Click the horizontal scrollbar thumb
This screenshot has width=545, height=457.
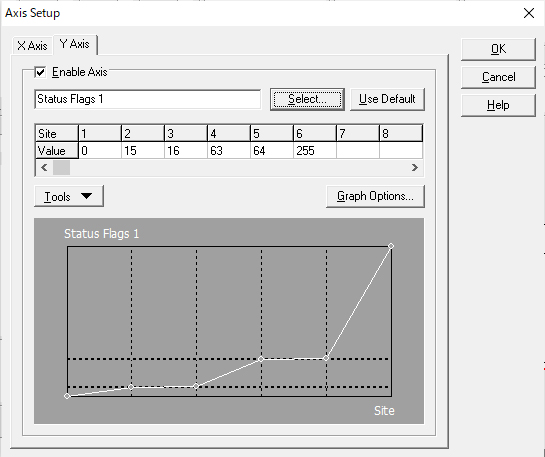(x=61, y=168)
